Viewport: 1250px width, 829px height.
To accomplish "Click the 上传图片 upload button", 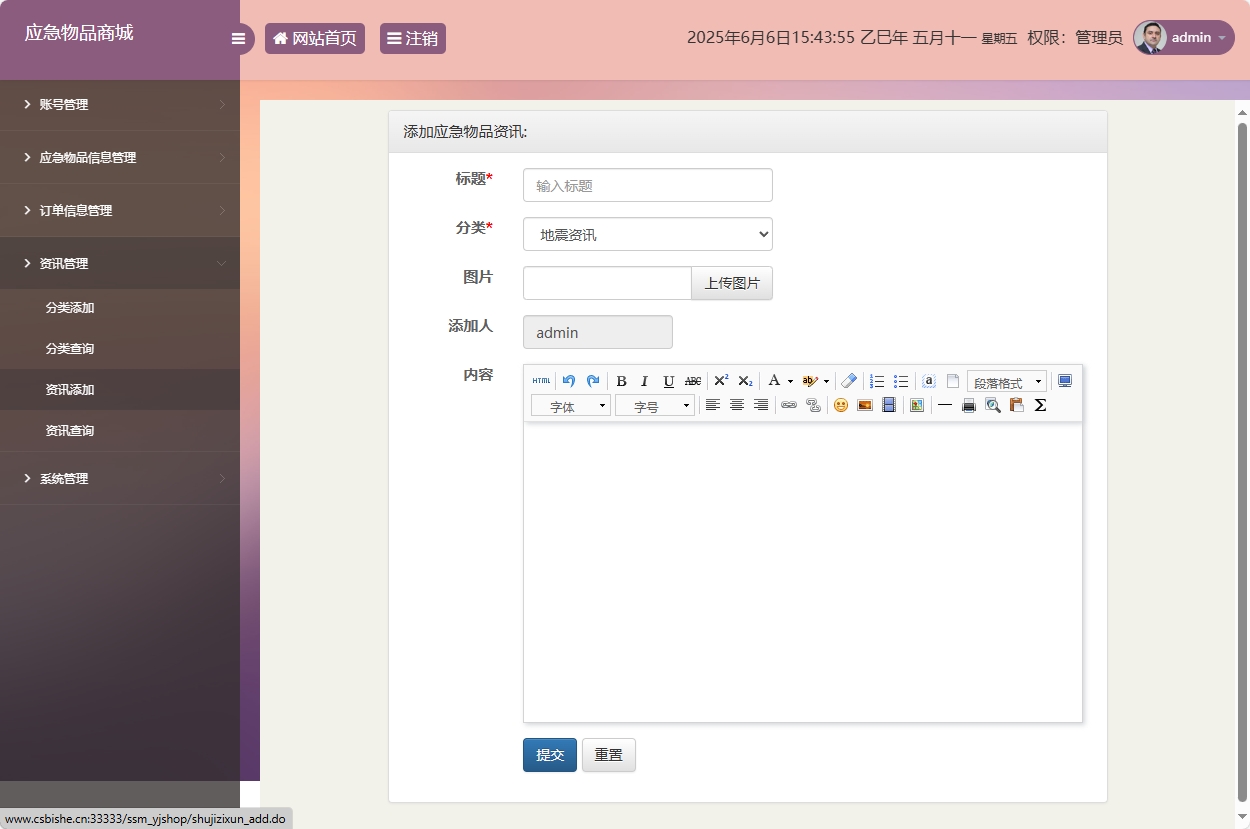I will (x=732, y=283).
